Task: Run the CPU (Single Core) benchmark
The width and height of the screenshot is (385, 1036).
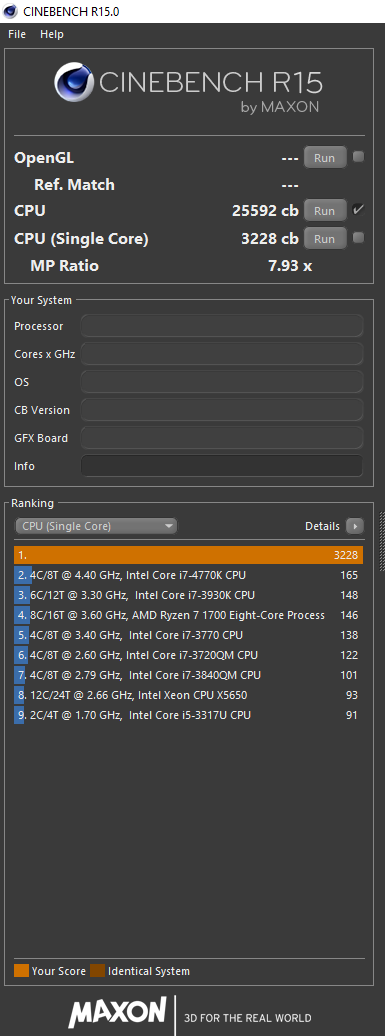Action: pyautogui.click(x=324, y=239)
